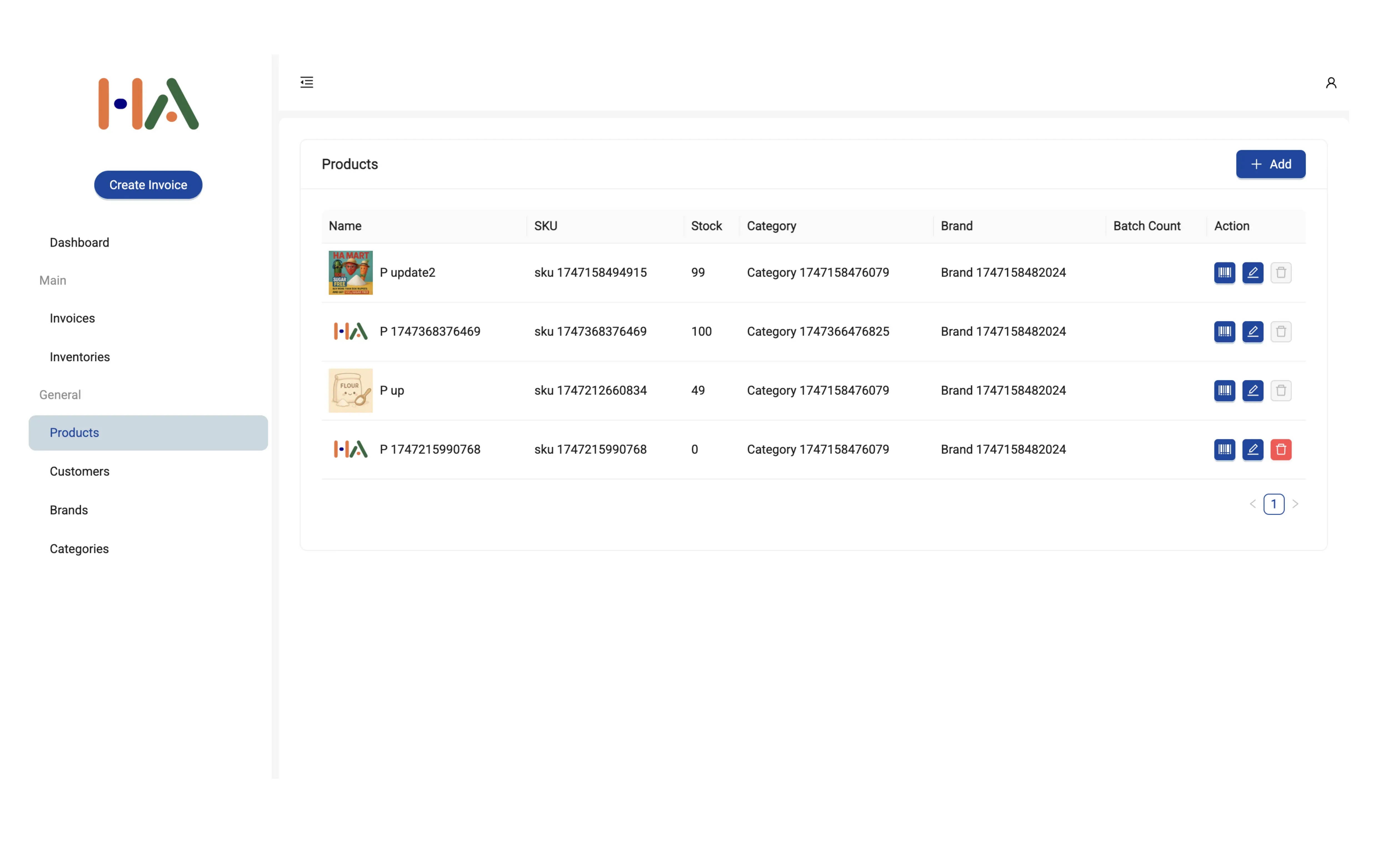Click the Create Invoice button
The width and height of the screenshot is (1389, 868).
[x=148, y=185]
